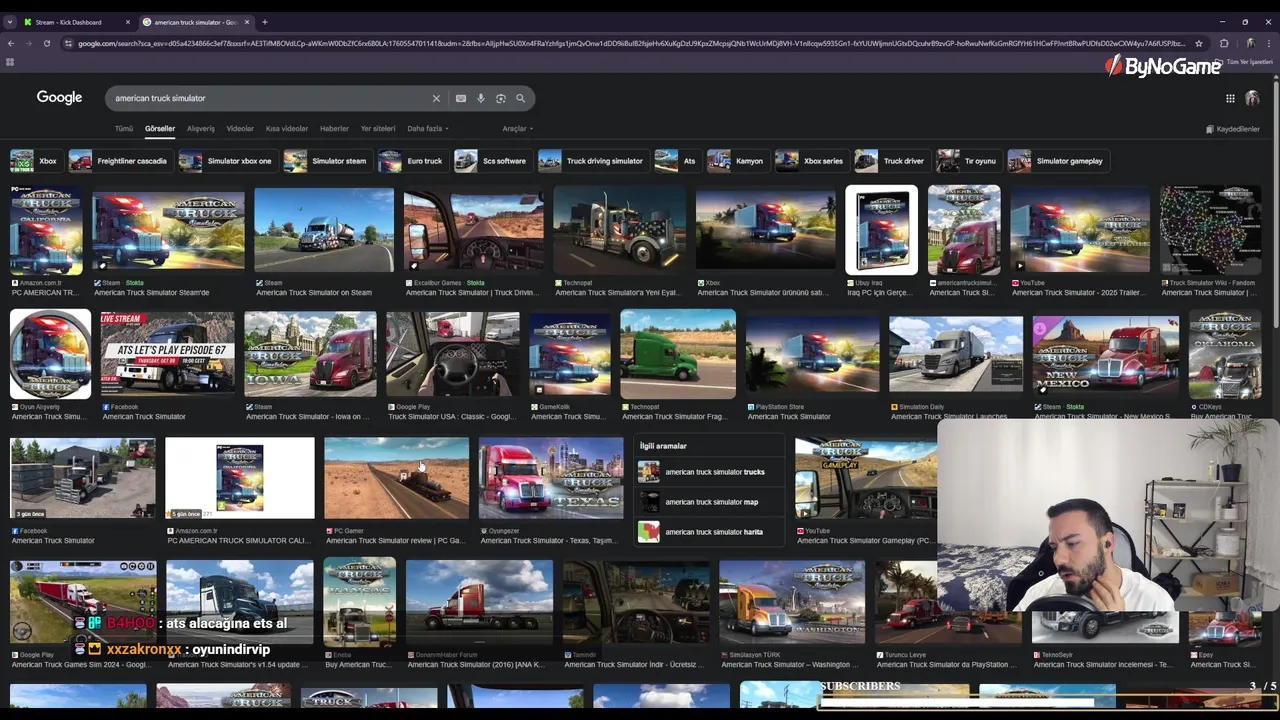
Task: Open the Texas Oyungezer image thumbnail
Action: [551, 478]
